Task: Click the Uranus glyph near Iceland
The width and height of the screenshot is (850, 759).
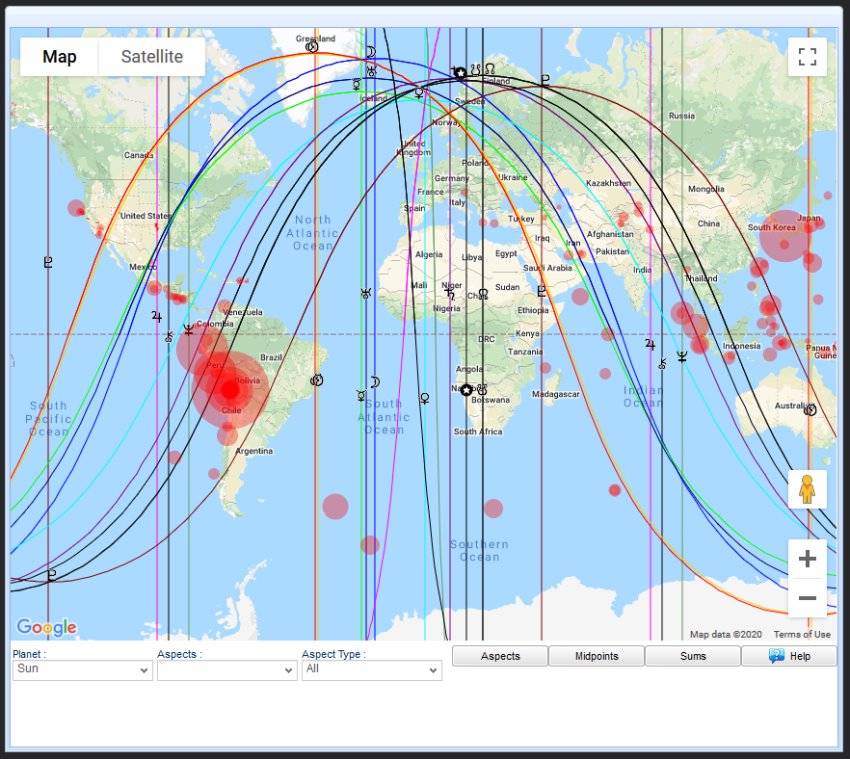Action: [x=370, y=71]
